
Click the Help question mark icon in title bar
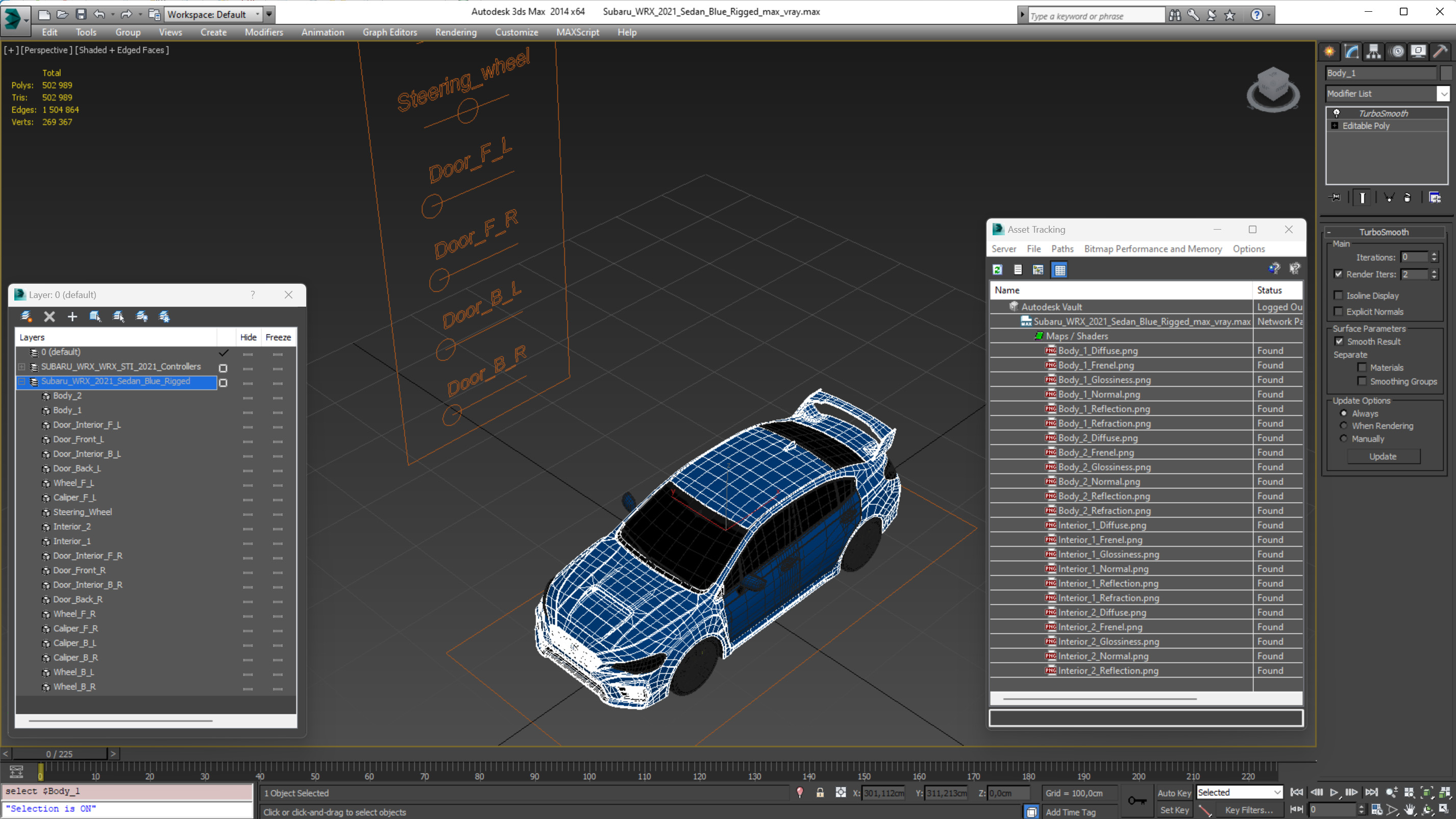click(1256, 15)
